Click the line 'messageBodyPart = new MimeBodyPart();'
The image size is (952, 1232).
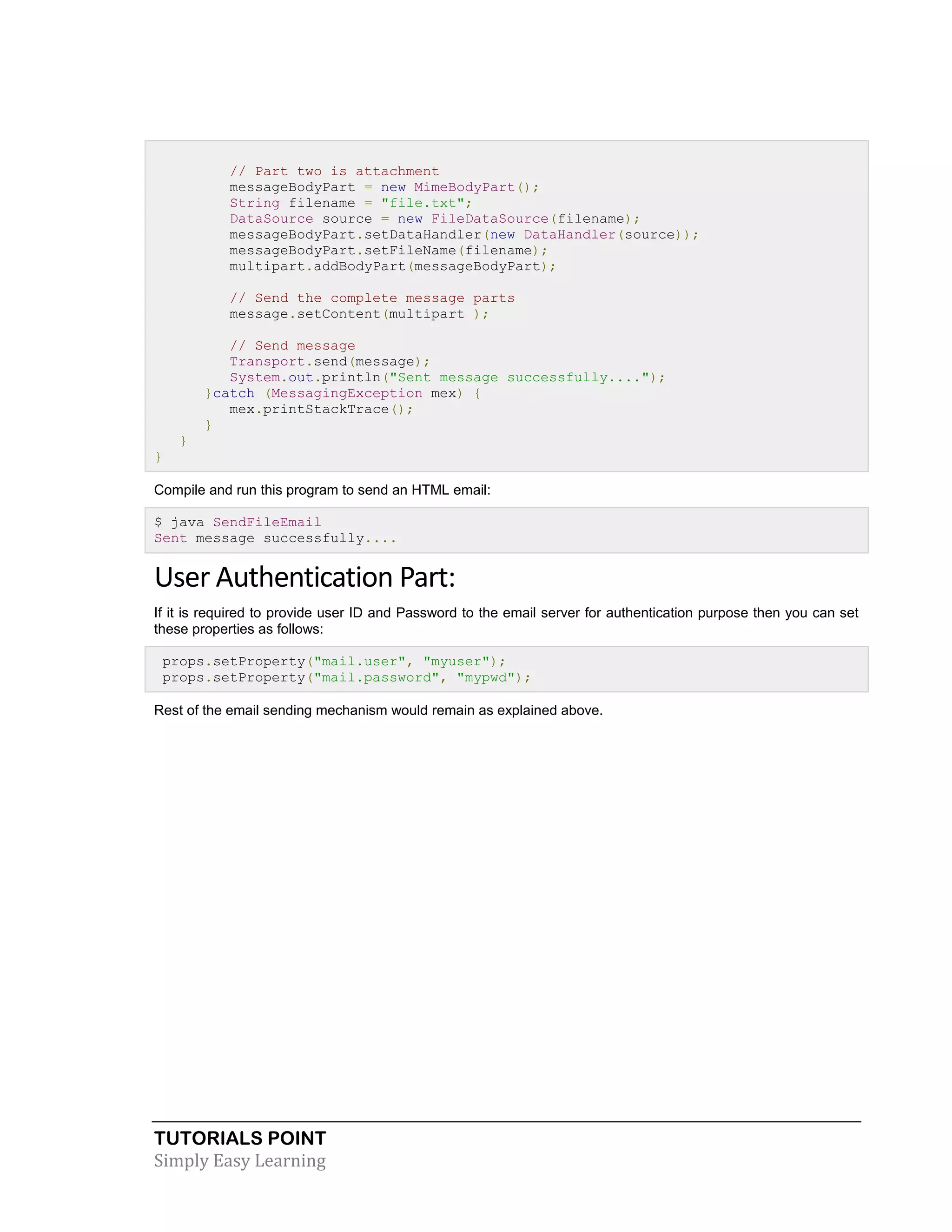(384, 187)
